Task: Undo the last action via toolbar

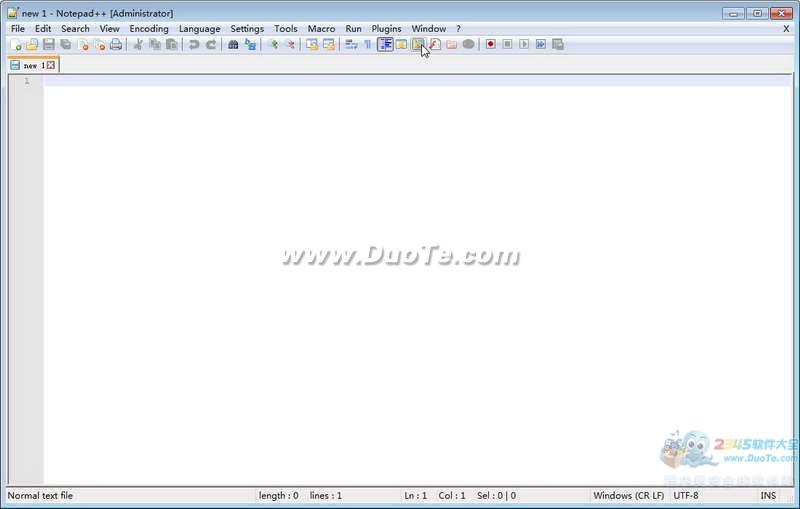Action: coord(193,45)
